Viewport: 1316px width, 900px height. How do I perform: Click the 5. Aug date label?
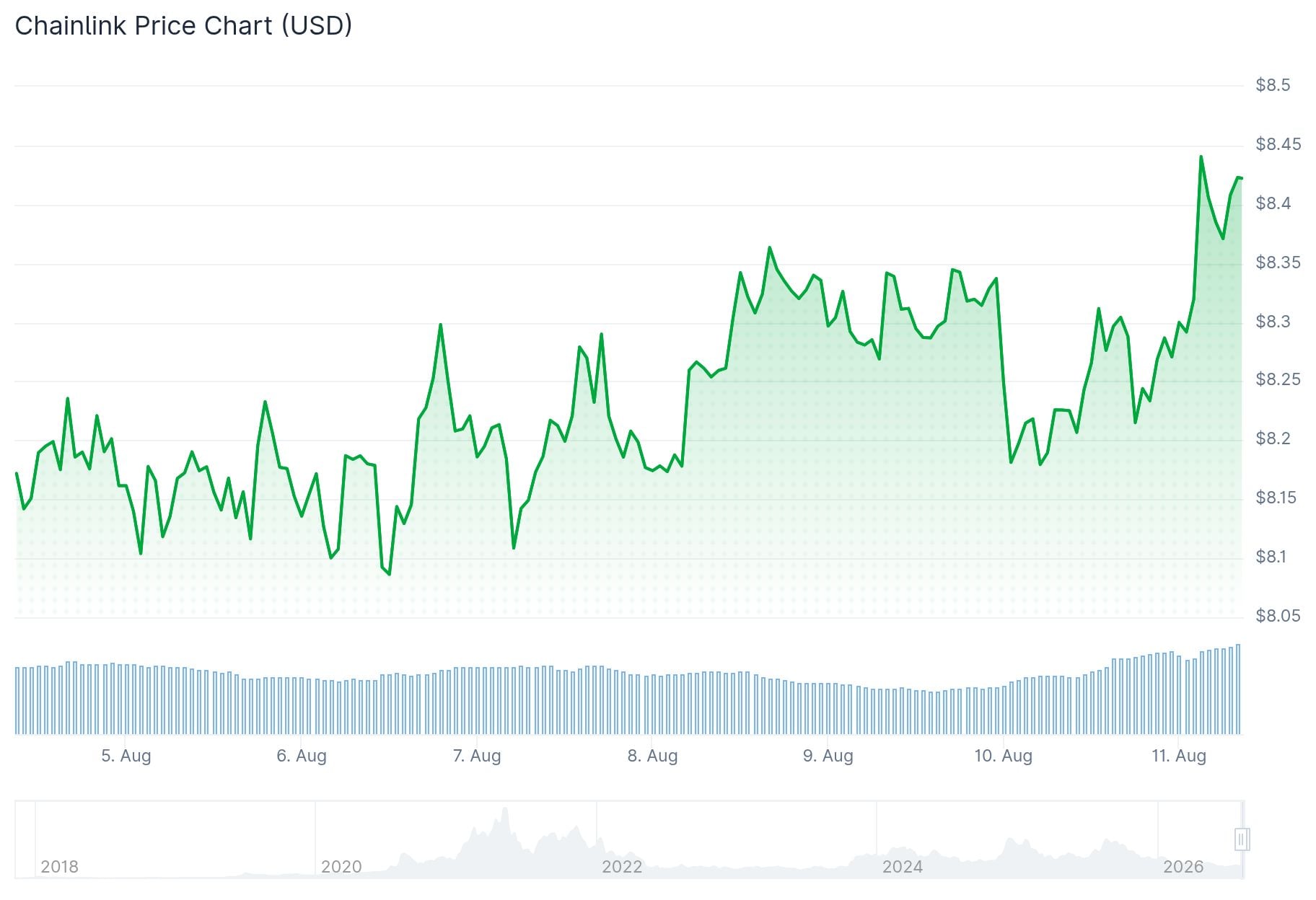(x=126, y=756)
